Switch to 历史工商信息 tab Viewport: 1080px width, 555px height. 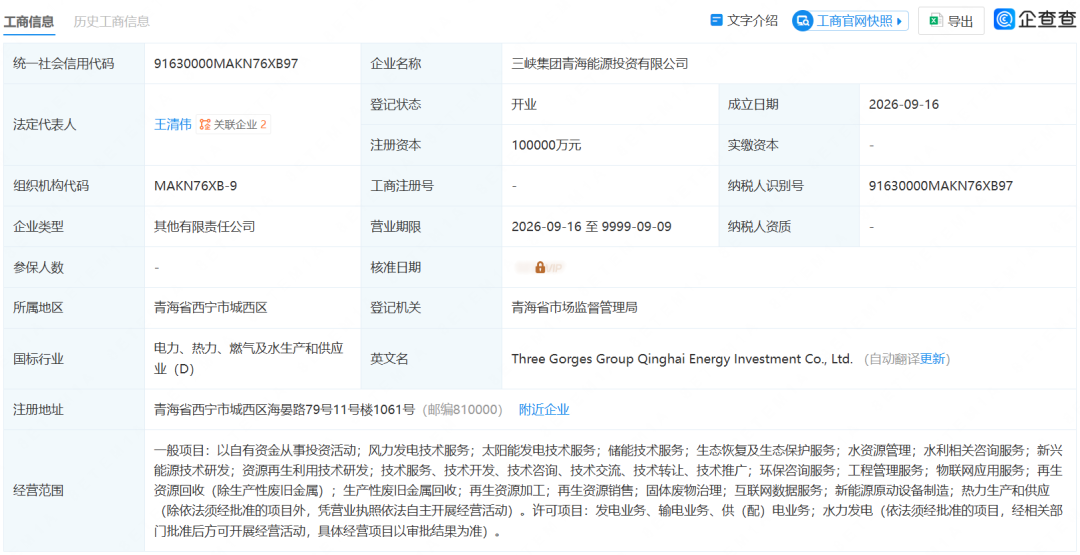pyautogui.click(x=112, y=21)
